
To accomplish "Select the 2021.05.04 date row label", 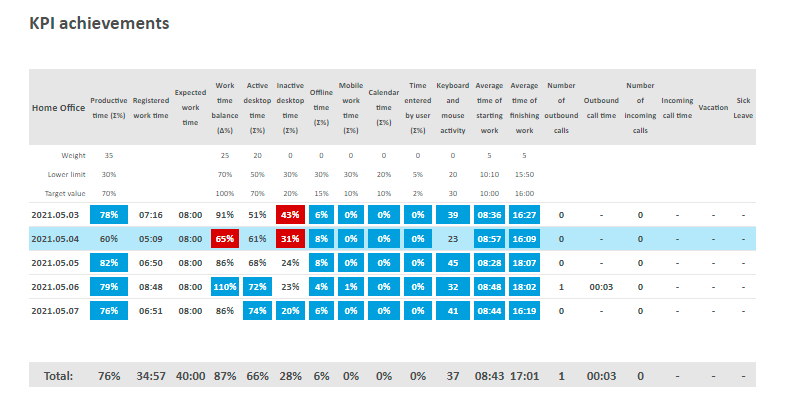I will point(54,239).
